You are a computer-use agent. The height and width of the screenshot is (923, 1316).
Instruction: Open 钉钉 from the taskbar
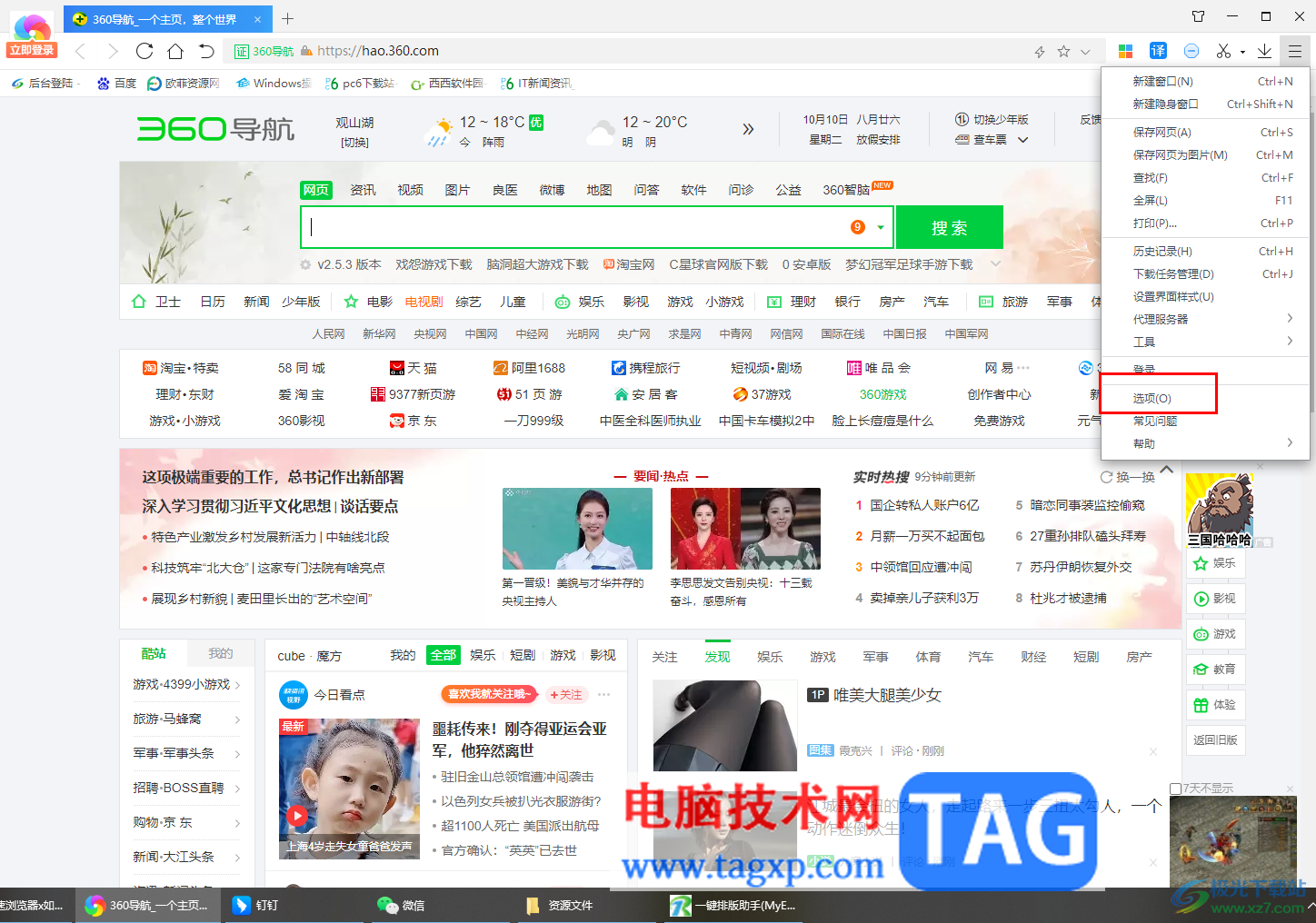pyautogui.click(x=256, y=905)
